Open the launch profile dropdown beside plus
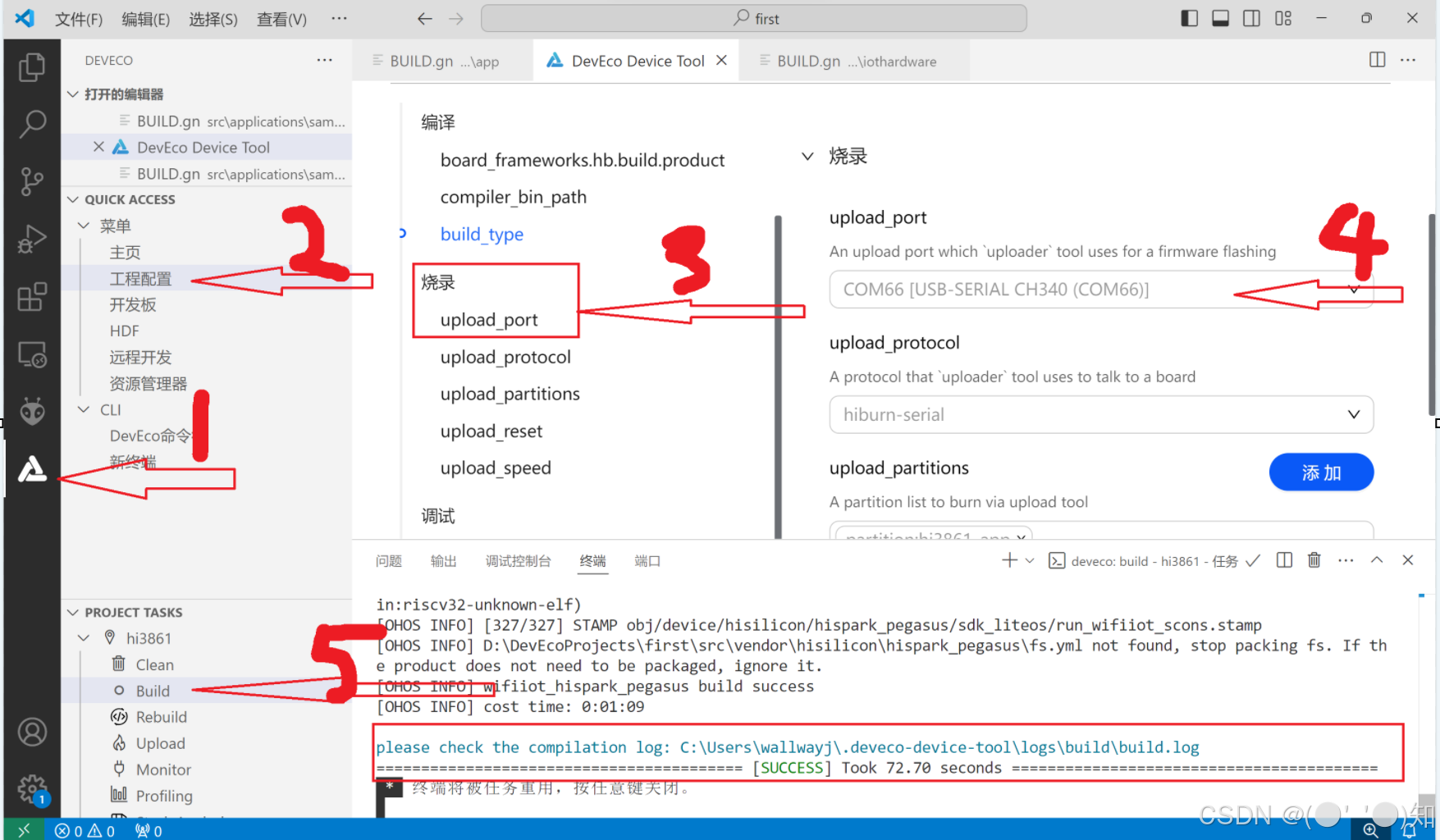 click(1031, 560)
